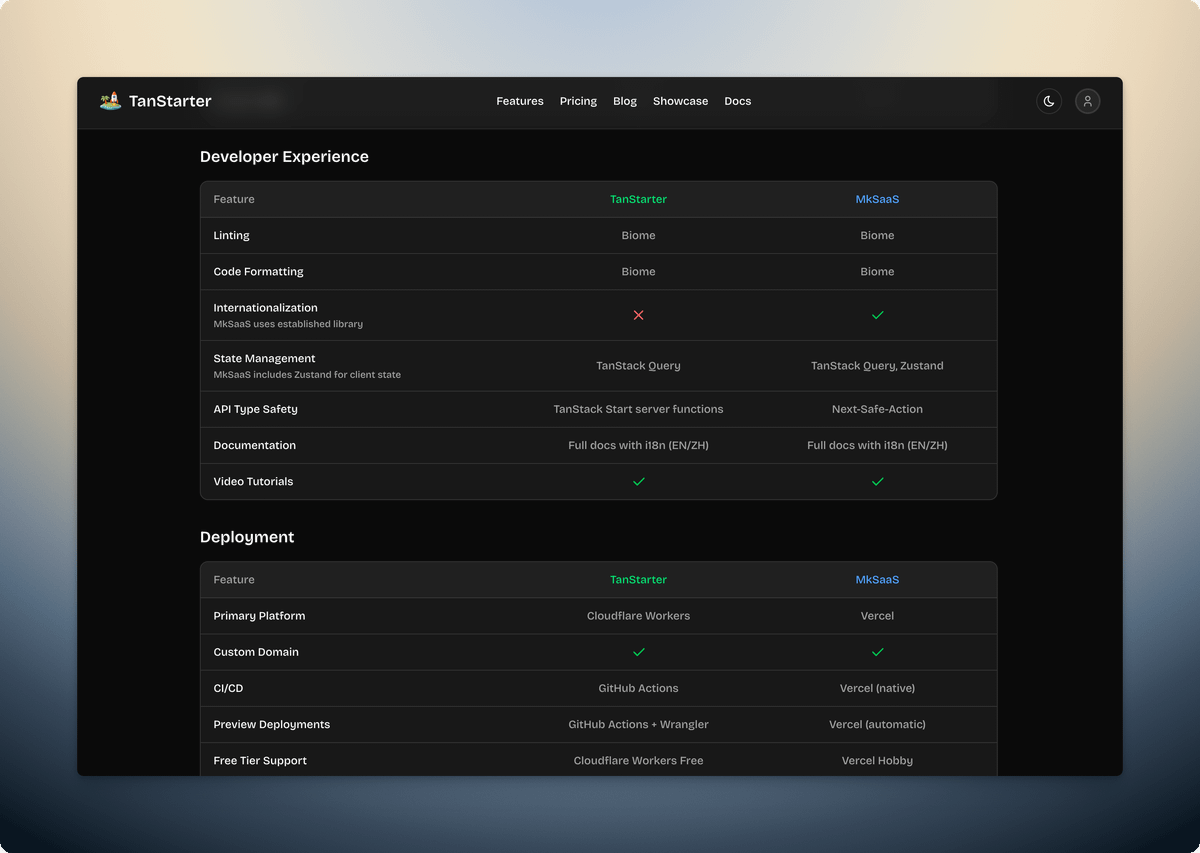Click MkSaaS checkmark for Custom Domain
The width and height of the screenshot is (1200, 853).
(x=878, y=652)
